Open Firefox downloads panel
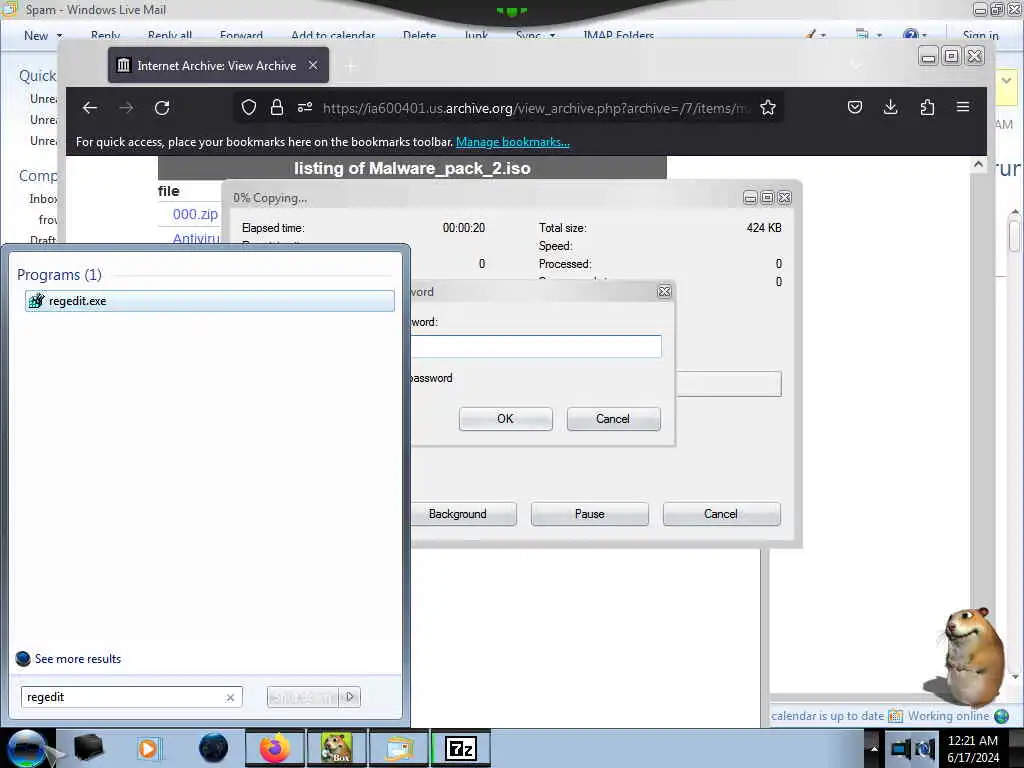This screenshot has width=1024, height=768. point(890,107)
